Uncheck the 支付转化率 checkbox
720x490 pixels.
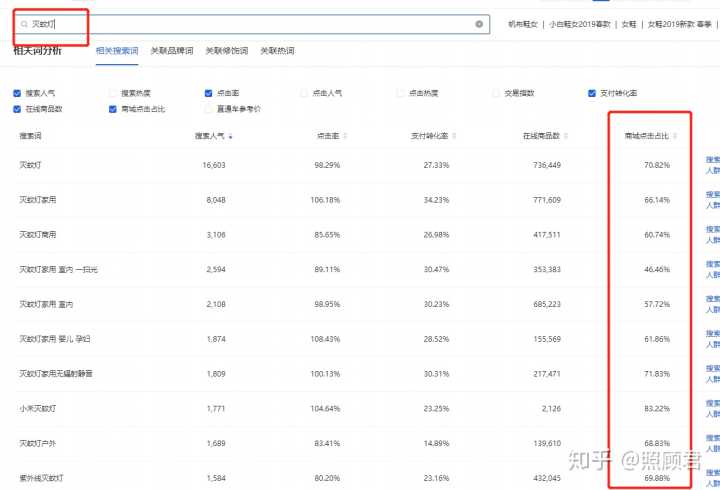[x=592, y=93]
